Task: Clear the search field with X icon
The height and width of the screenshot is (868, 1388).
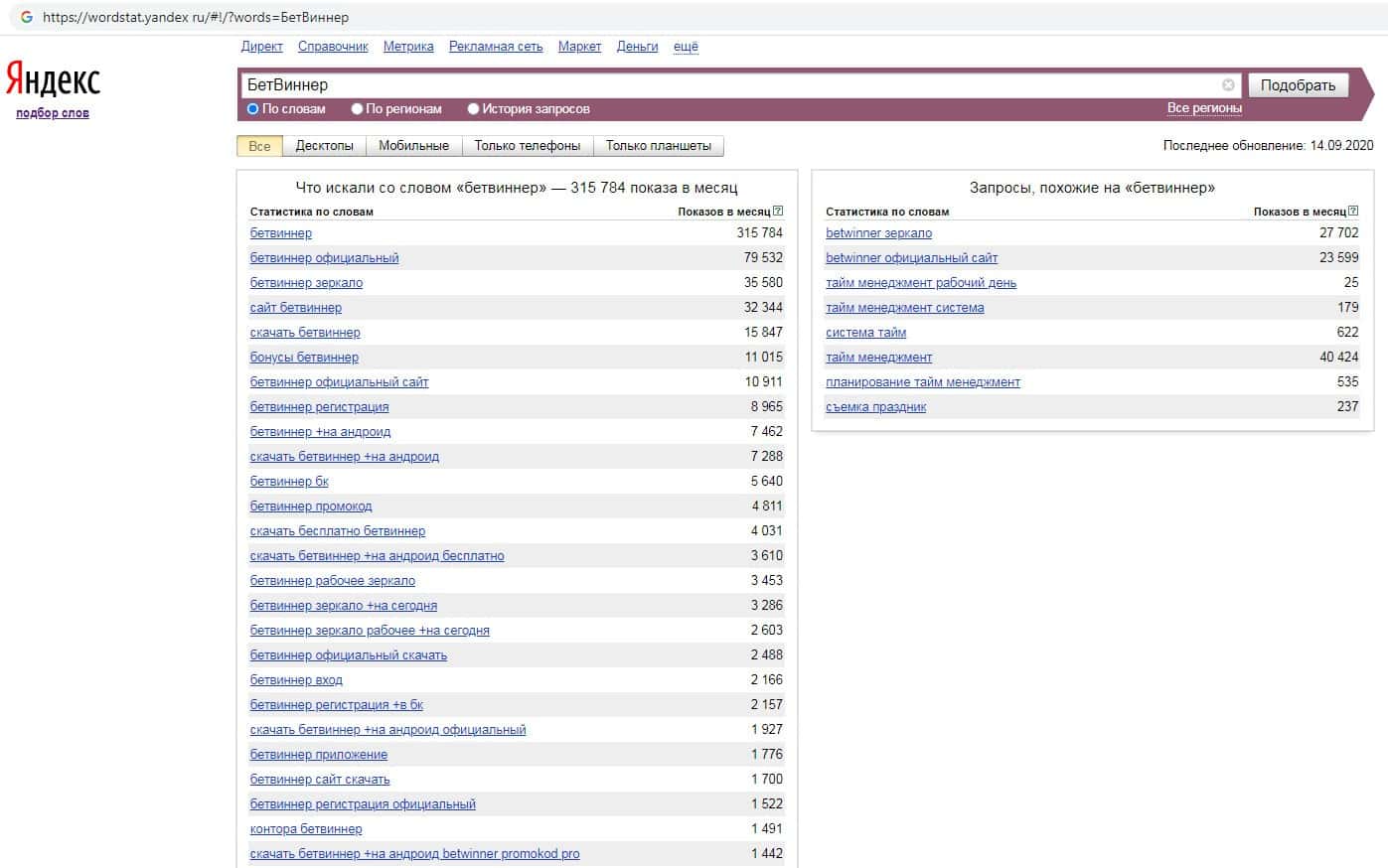Action: click(1228, 85)
